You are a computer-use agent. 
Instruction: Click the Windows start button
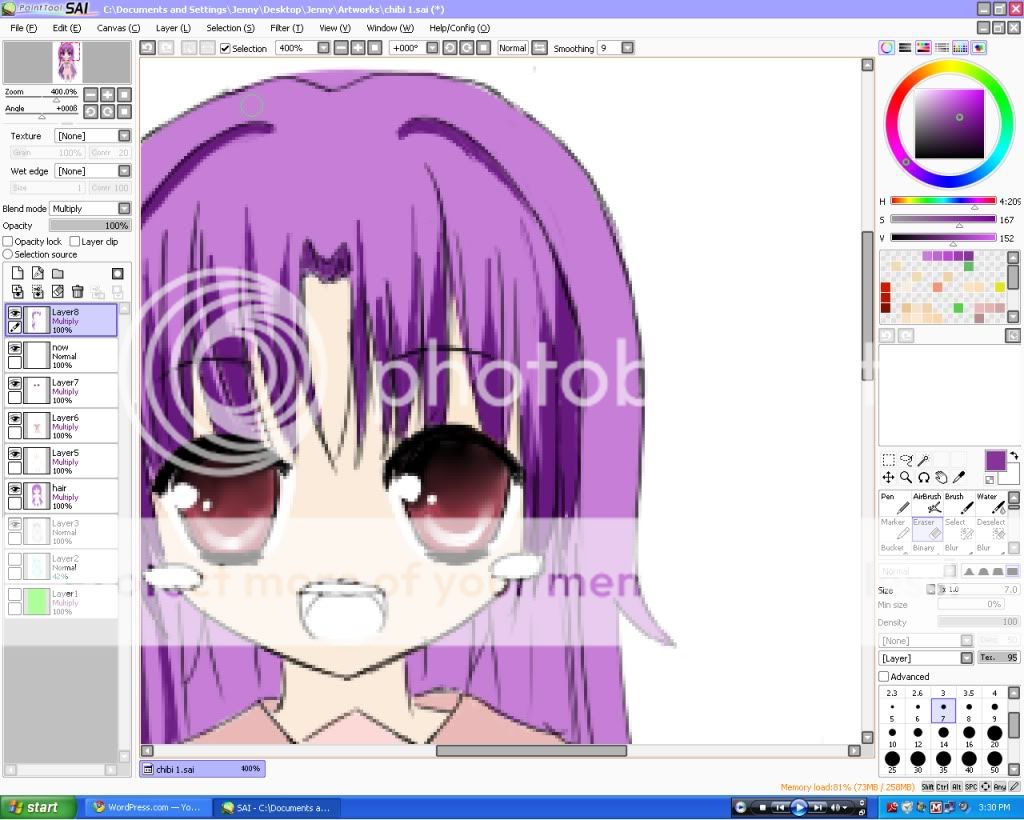click(x=32, y=807)
